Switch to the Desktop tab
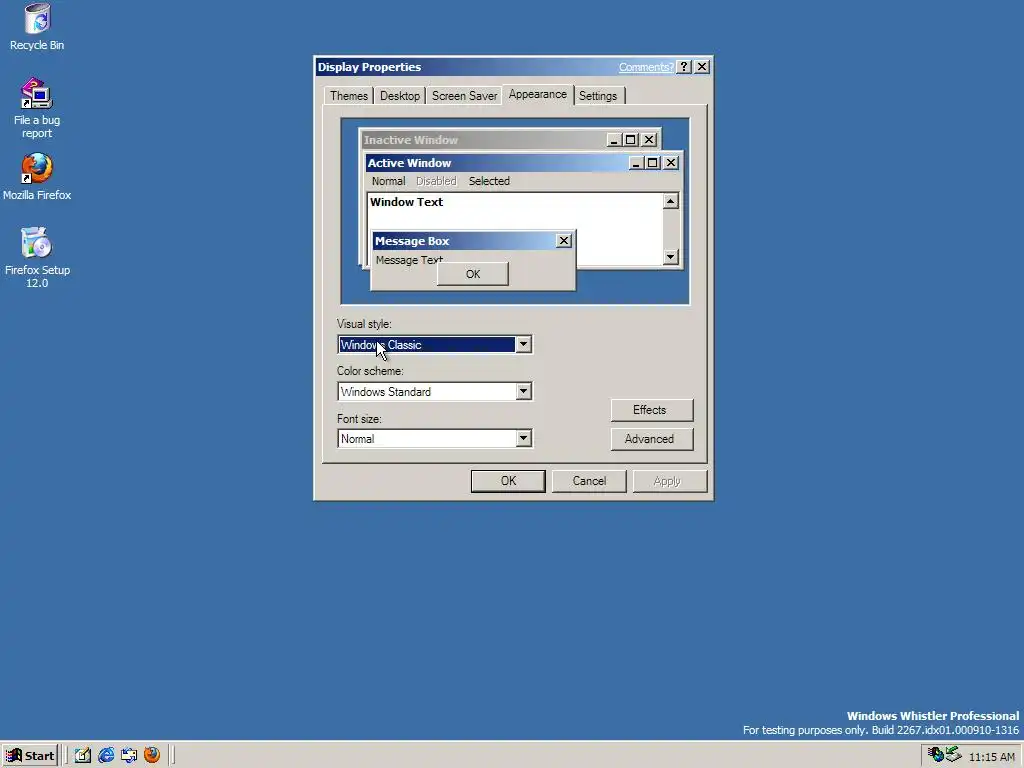This screenshot has height=768, width=1024. pyautogui.click(x=400, y=96)
